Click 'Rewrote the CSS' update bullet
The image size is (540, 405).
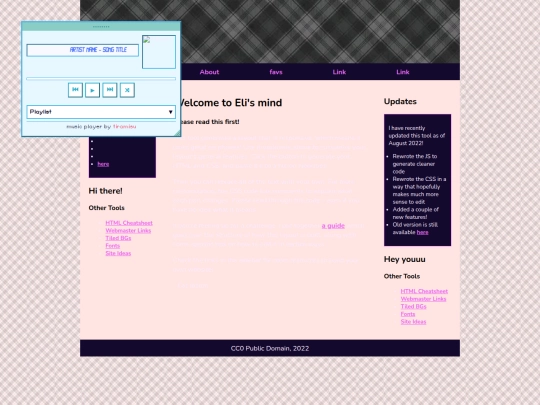tap(419, 190)
